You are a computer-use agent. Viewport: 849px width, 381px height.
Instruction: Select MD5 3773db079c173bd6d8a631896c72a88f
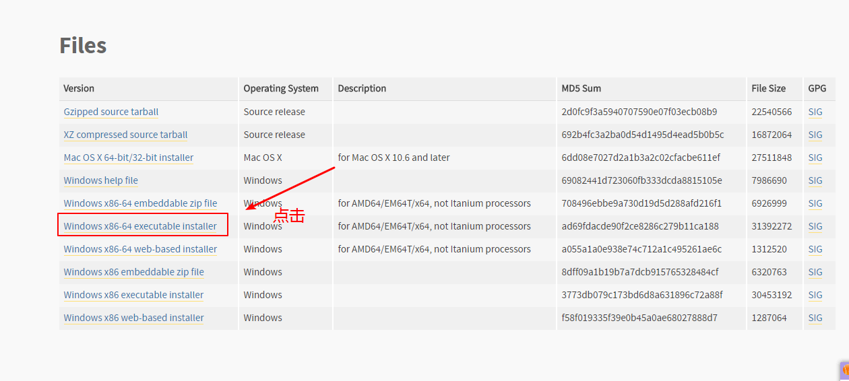[642, 295]
